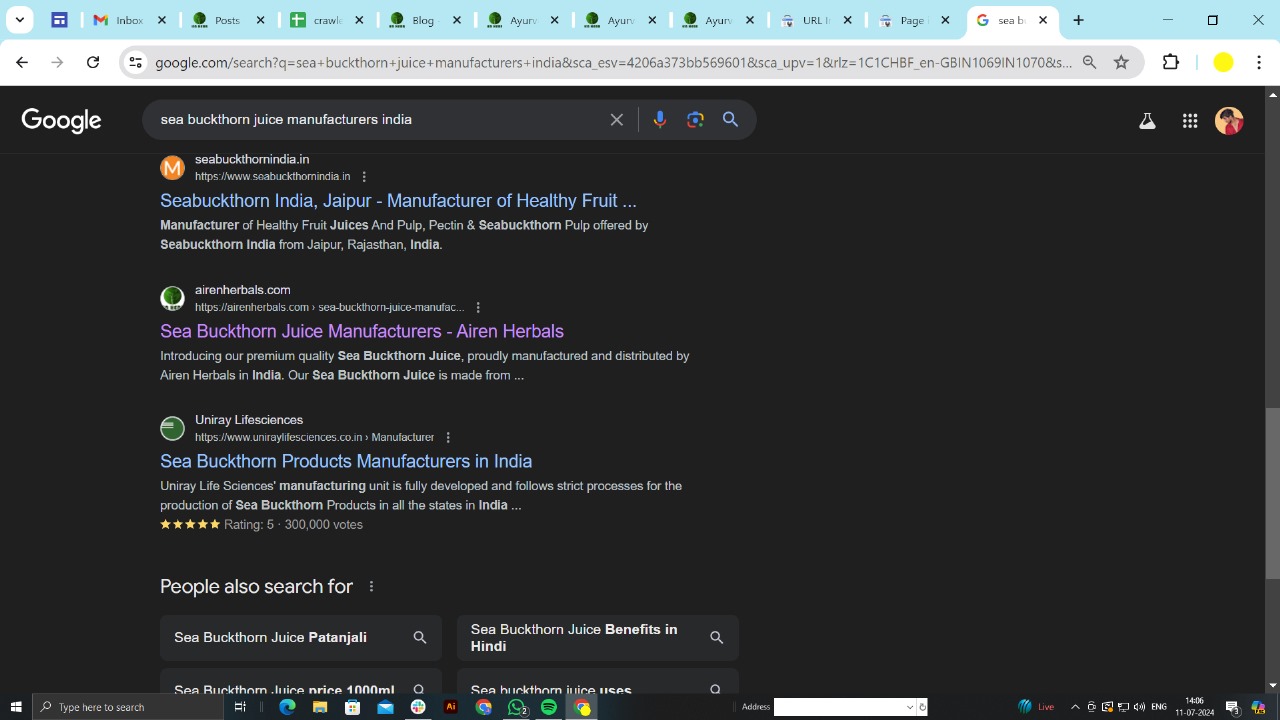Switch to the Gmail Inbox tab

pos(129,20)
